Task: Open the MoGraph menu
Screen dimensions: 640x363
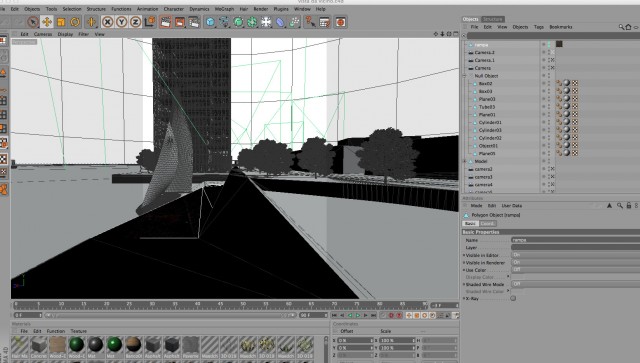Action: point(224,9)
